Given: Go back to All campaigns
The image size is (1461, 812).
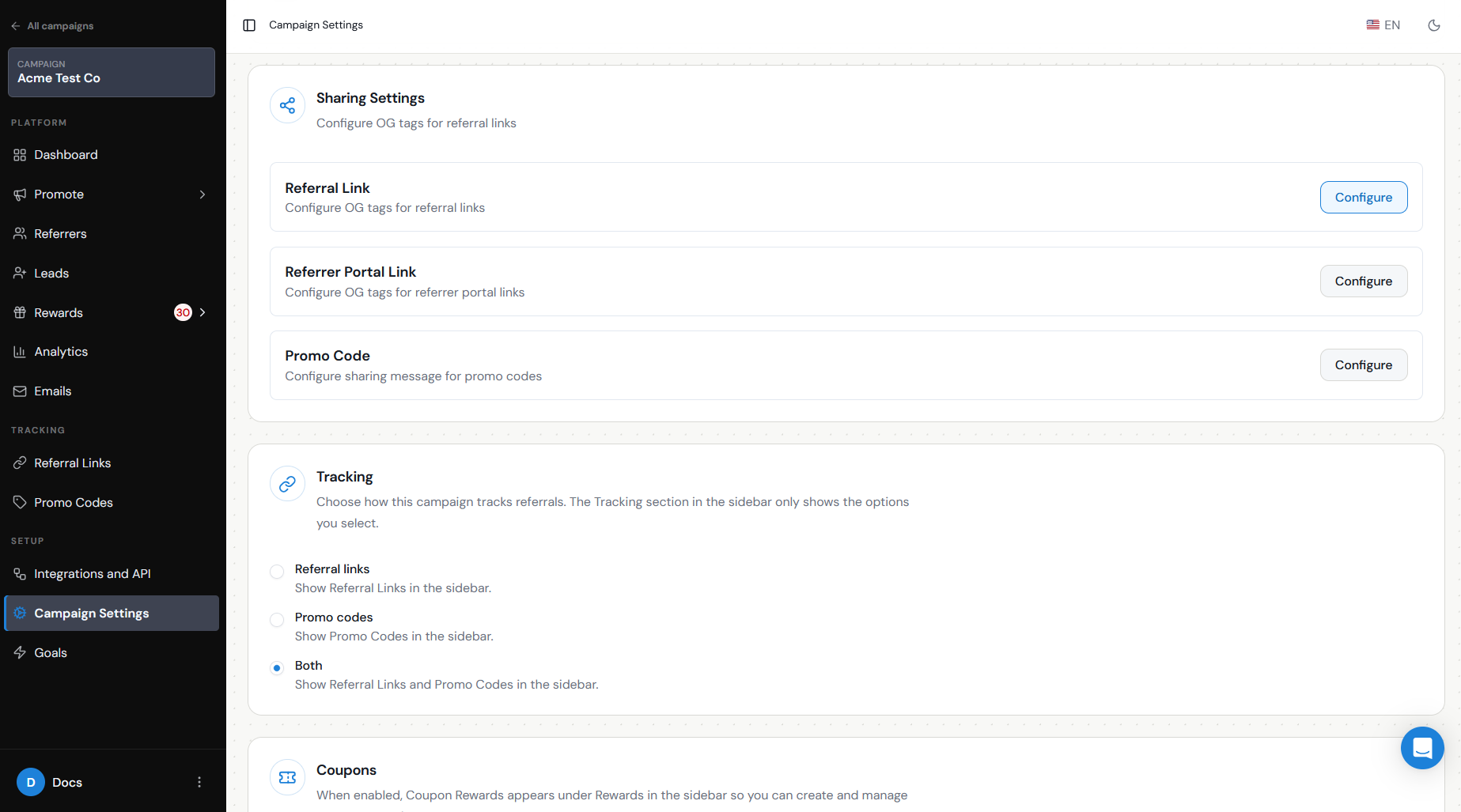Looking at the screenshot, I should 52,26.
